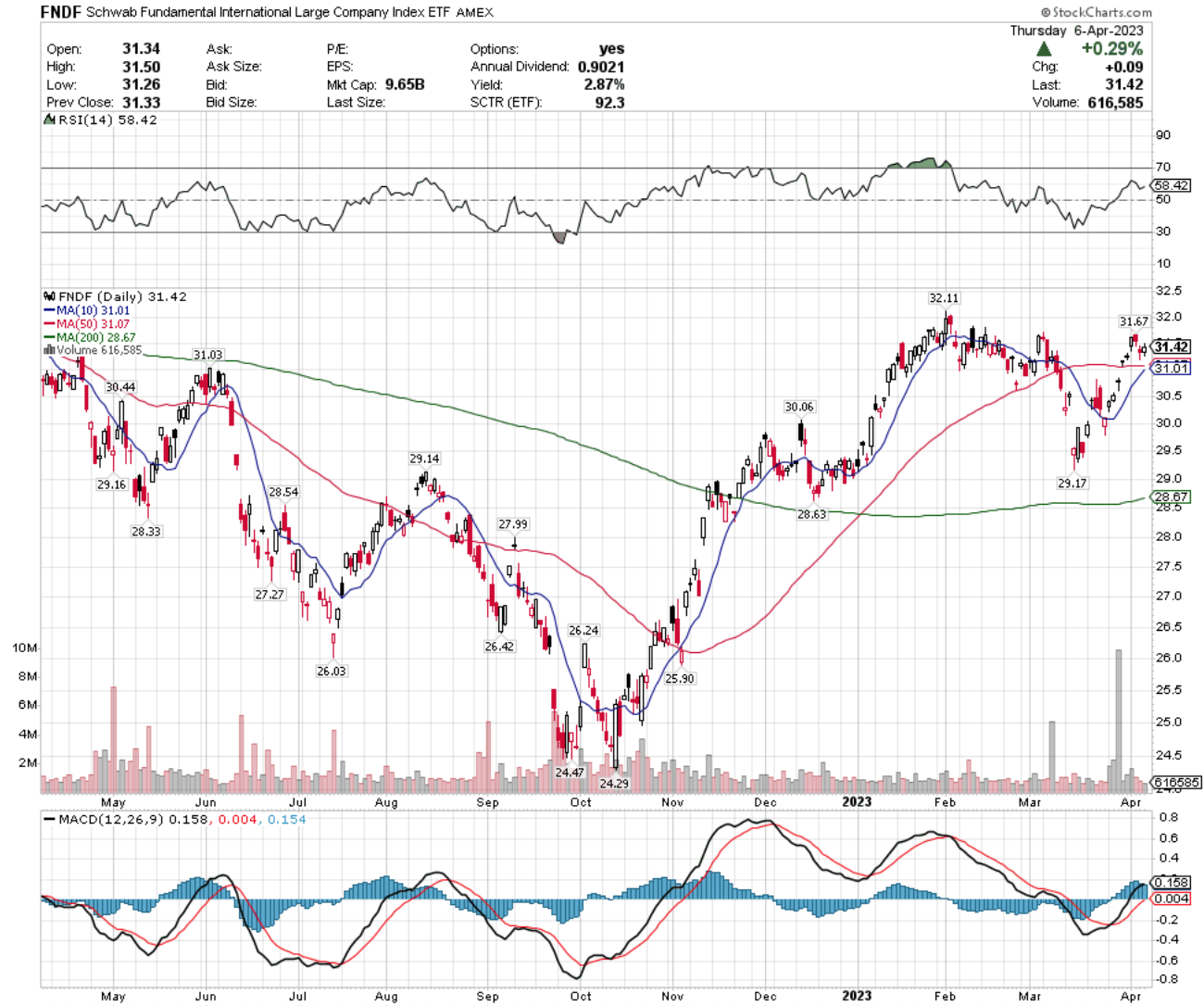Click the date Thursday 6-Apr-2023

point(1076,31)
